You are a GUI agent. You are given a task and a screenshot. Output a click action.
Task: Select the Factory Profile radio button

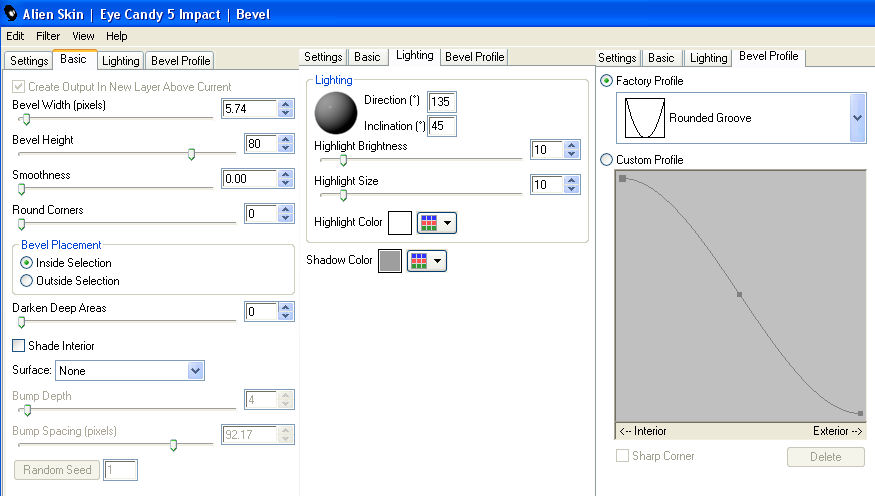[607, 81]
